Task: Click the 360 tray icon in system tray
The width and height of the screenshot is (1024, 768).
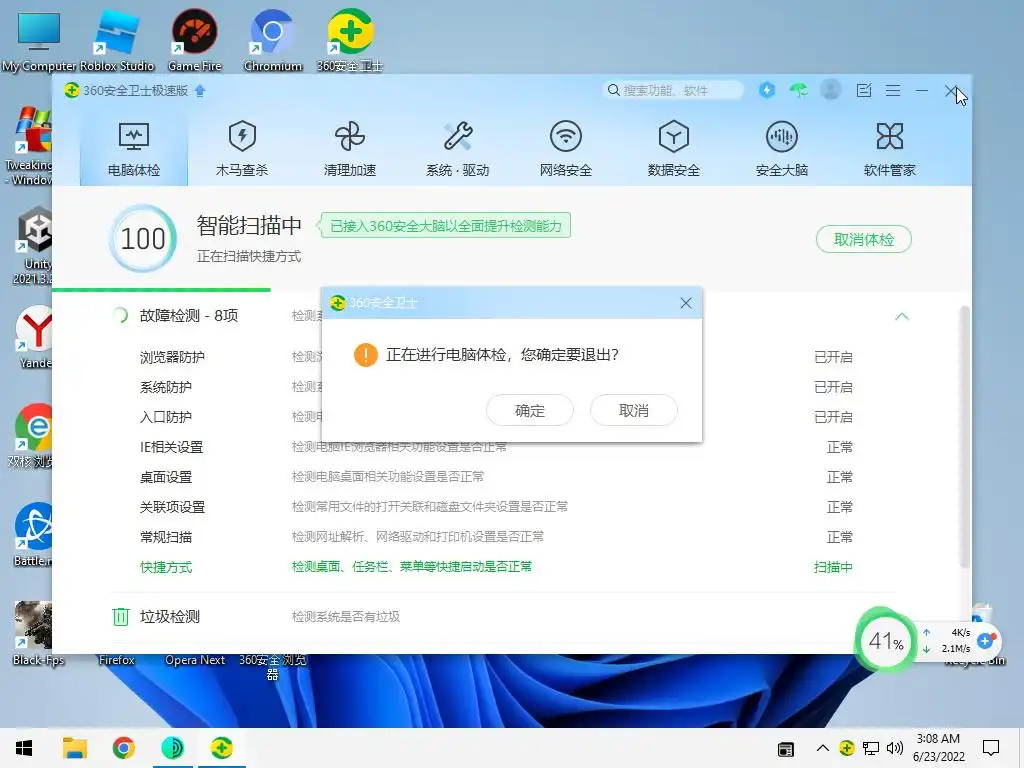Action: pos(846,748)
